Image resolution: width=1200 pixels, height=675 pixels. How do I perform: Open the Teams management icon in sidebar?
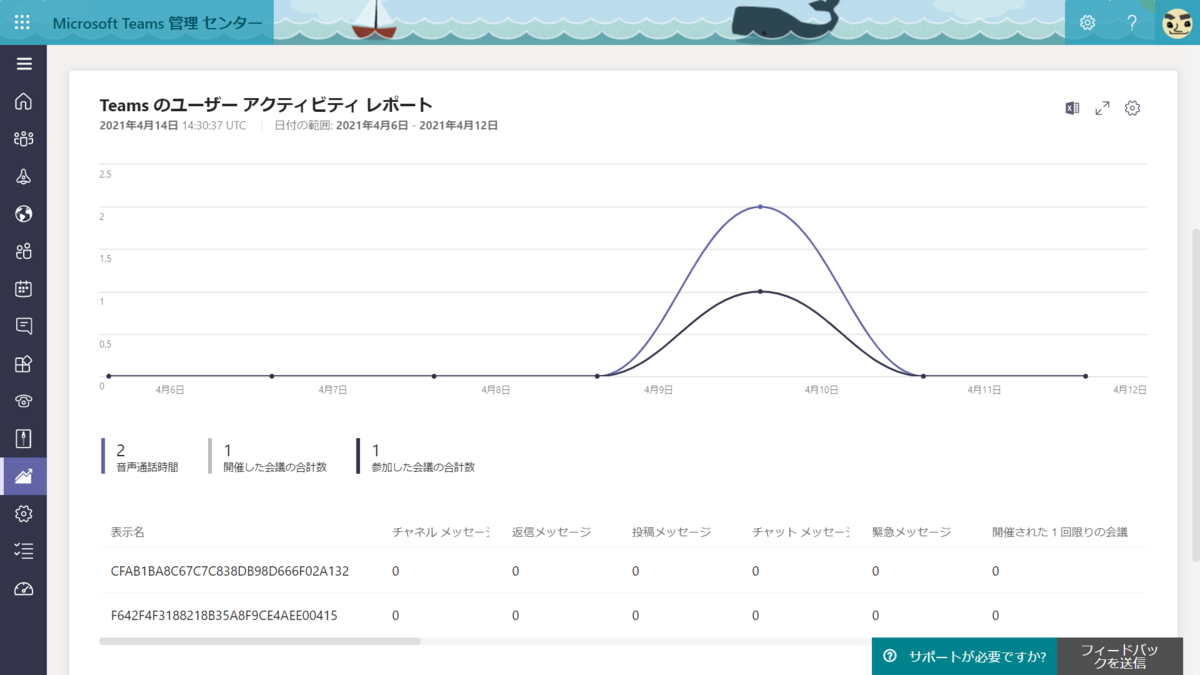[x=24, y=139]
